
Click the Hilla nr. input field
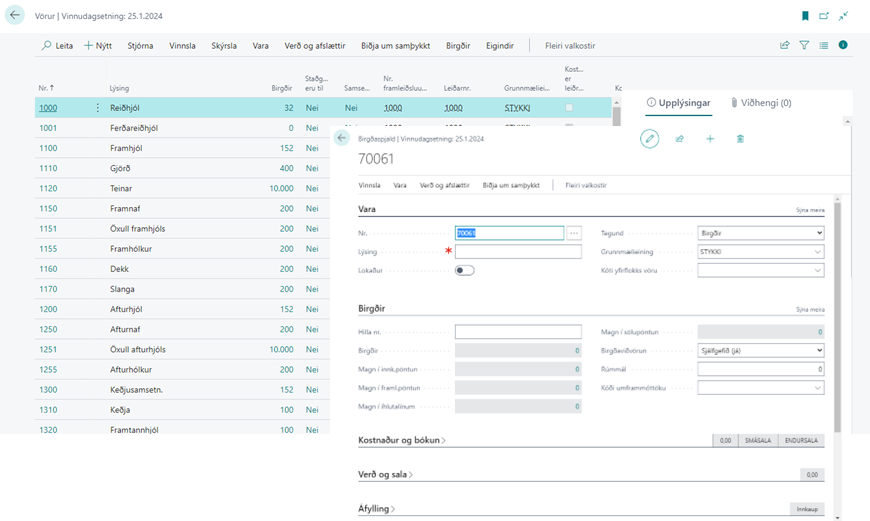pyautogui.click(x=517, y=332)
